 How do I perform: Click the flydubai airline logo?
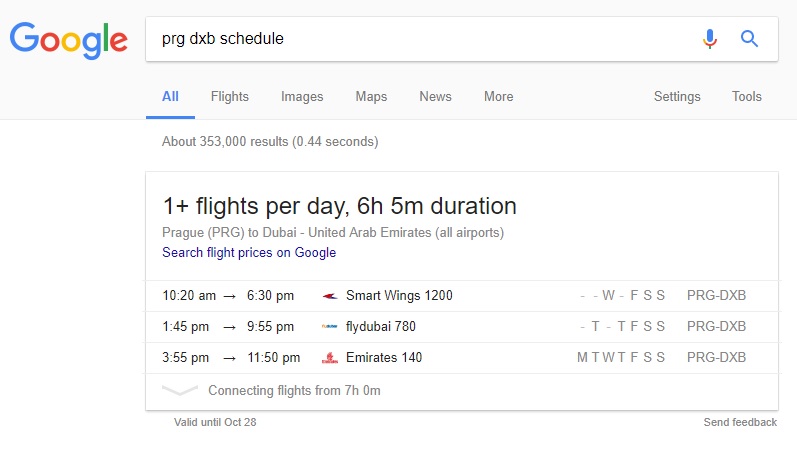tap(330, 326)
